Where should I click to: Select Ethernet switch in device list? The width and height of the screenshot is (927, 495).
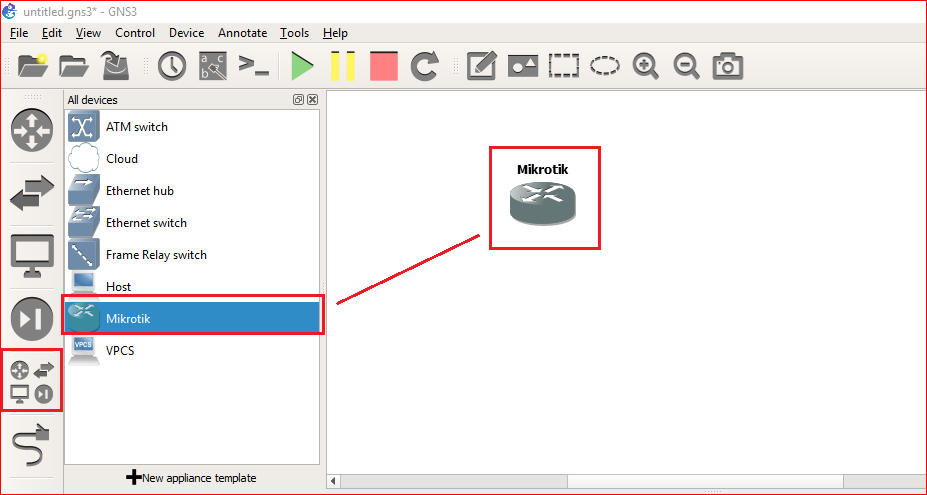point(192,222)
